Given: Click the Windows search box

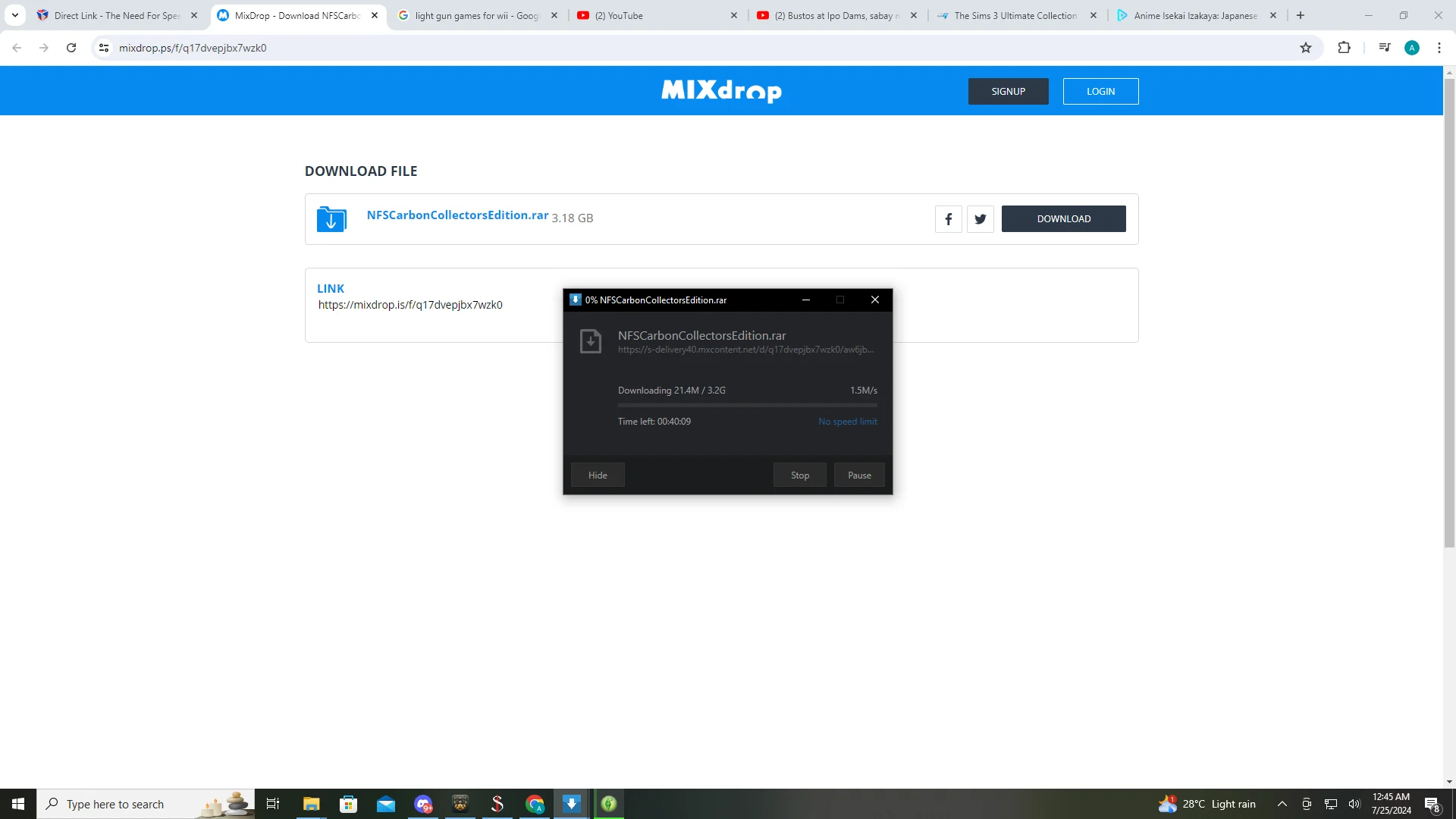Looking at the screenshot, I should pos(146,804).
